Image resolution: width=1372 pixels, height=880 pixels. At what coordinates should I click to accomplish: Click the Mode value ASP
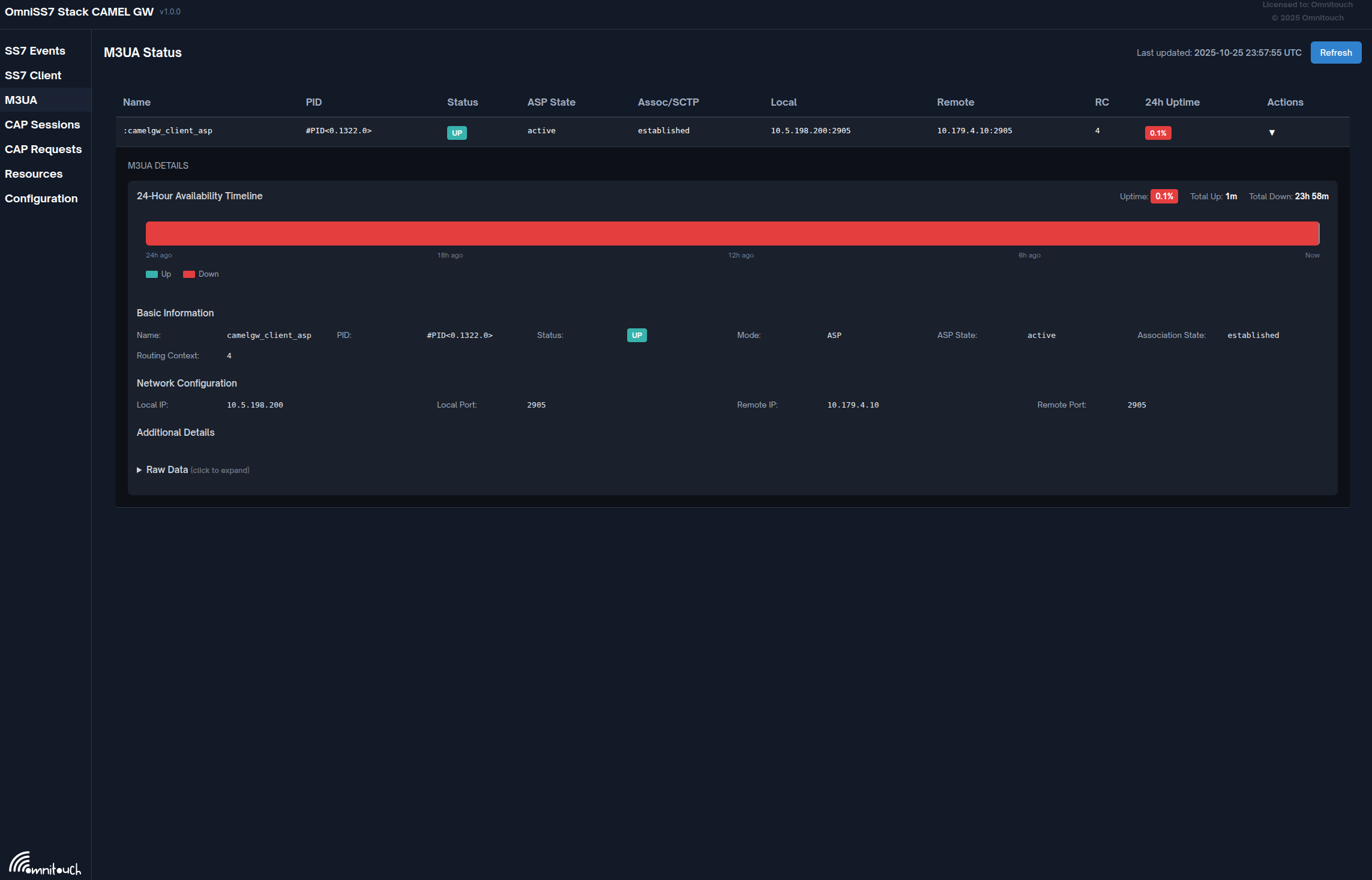tap(834, 336)
